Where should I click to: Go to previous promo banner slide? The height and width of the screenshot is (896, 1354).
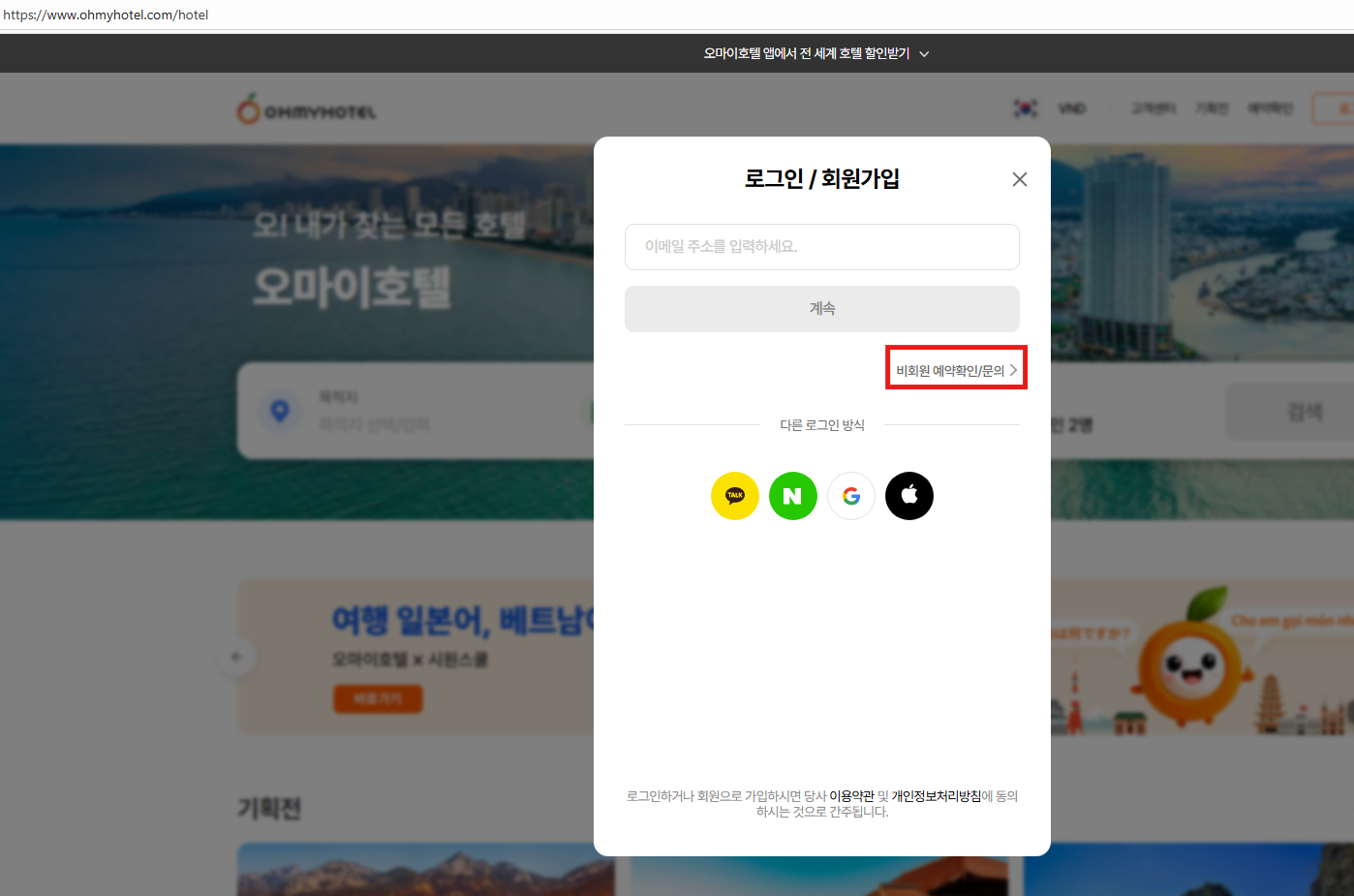pos(236,657)
